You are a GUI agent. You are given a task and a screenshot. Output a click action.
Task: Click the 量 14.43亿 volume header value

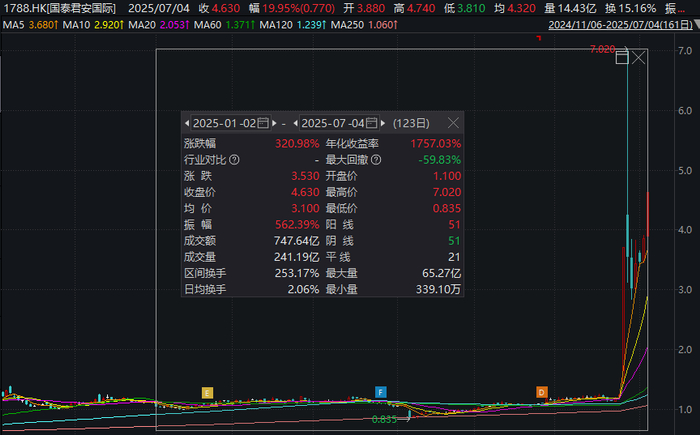570,8
